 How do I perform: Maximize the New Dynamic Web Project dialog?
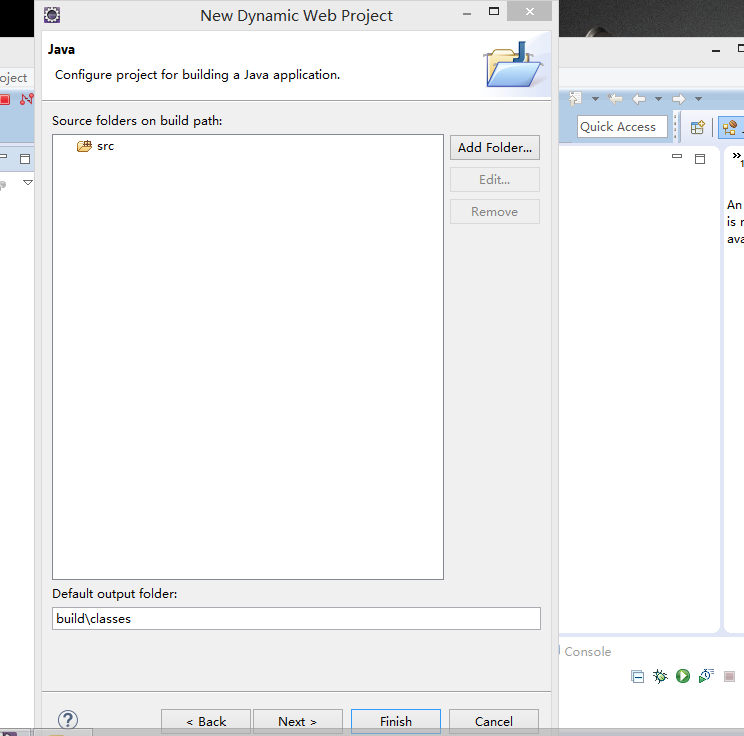tap(494, 11)
